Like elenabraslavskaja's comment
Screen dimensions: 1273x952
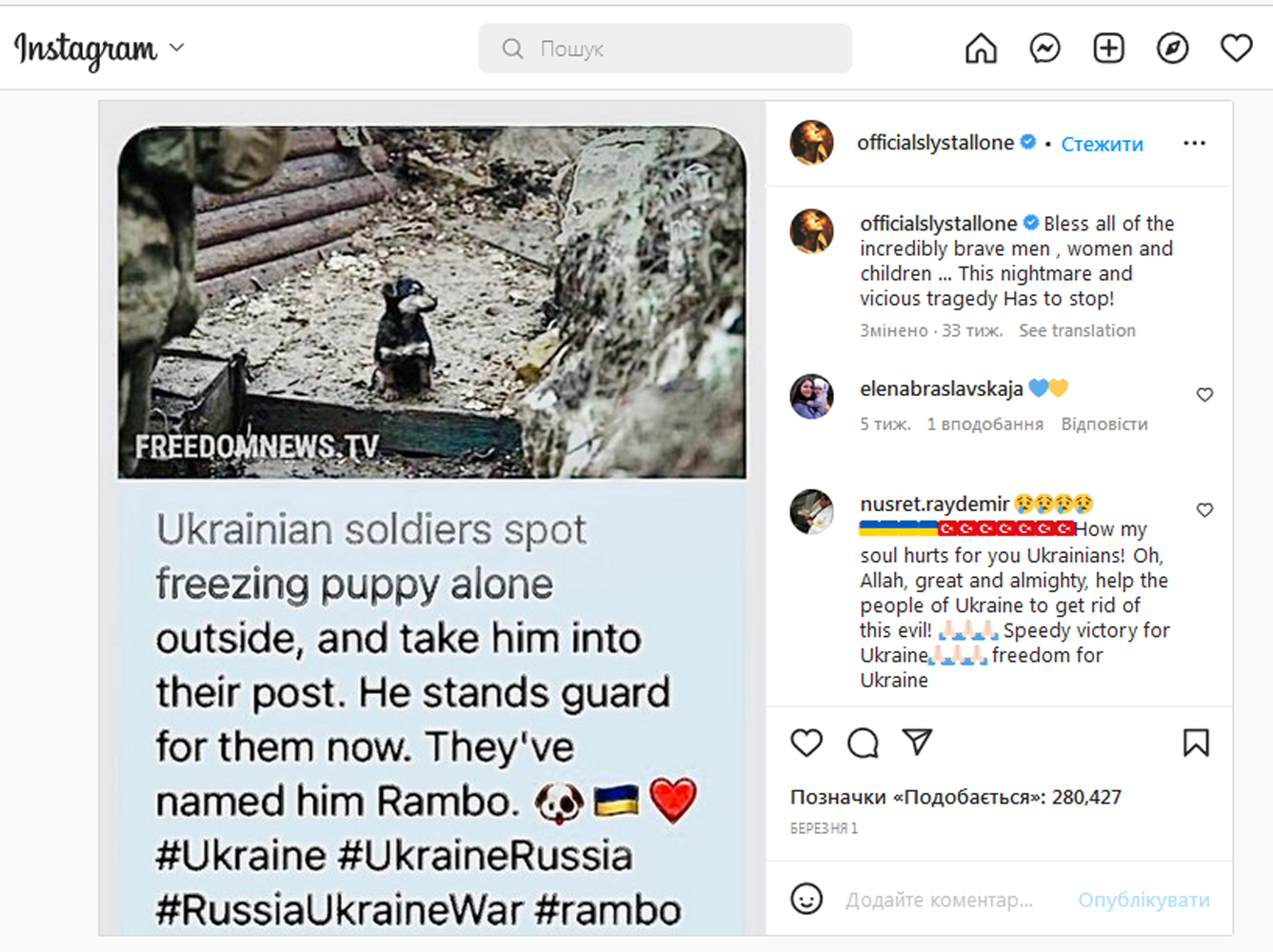coord(1204,395)
